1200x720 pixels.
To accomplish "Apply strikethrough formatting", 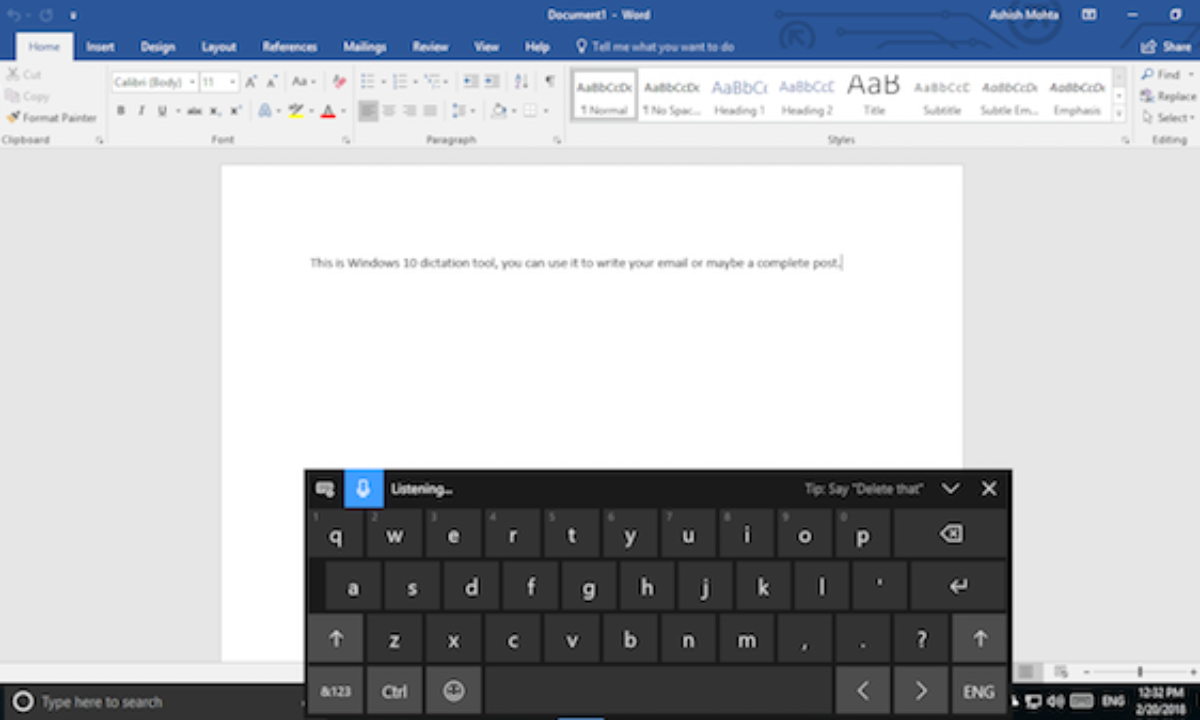I will (194, 111).
